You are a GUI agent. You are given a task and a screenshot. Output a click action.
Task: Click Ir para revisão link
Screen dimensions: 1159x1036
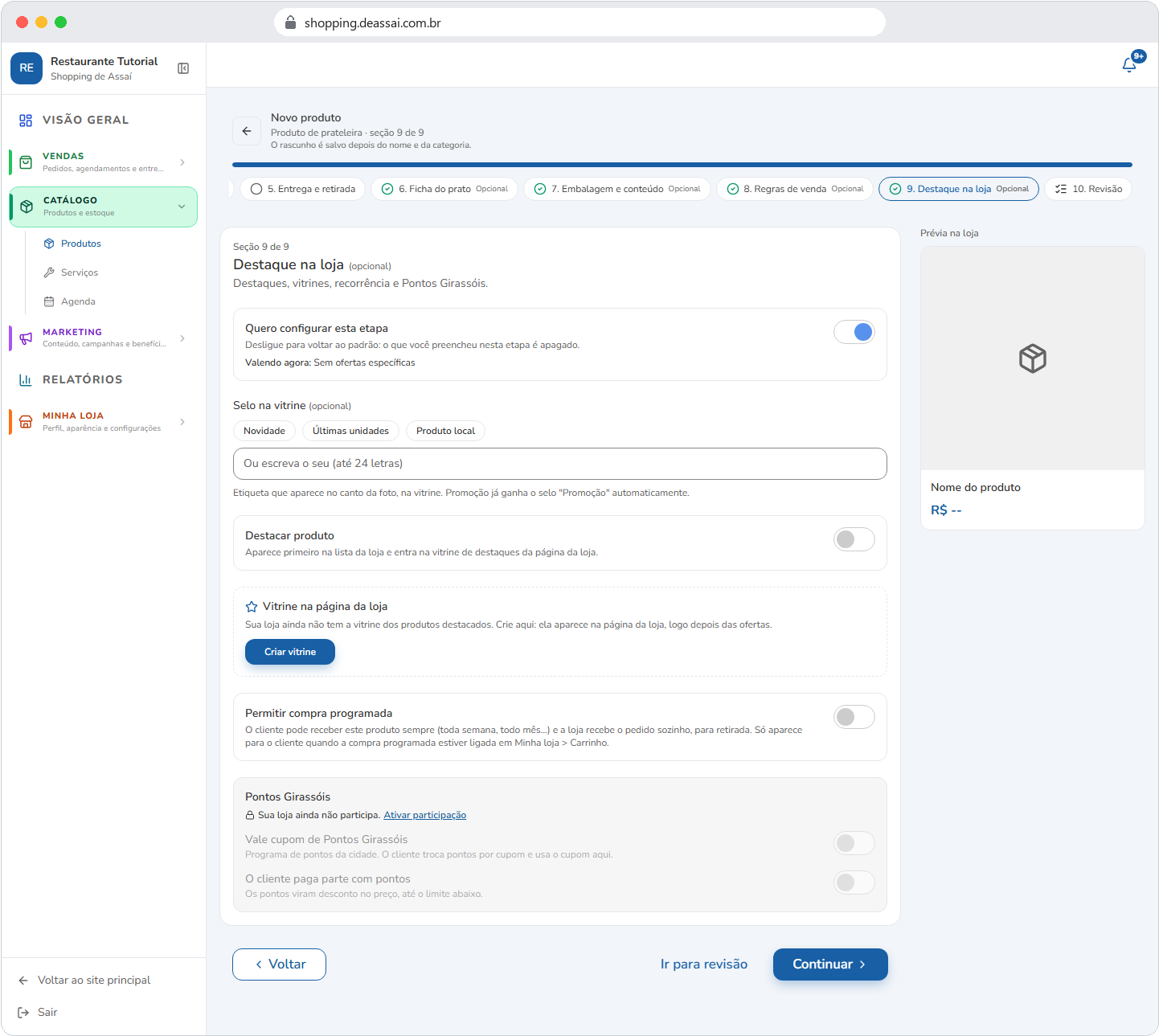(x=704, y=964)
